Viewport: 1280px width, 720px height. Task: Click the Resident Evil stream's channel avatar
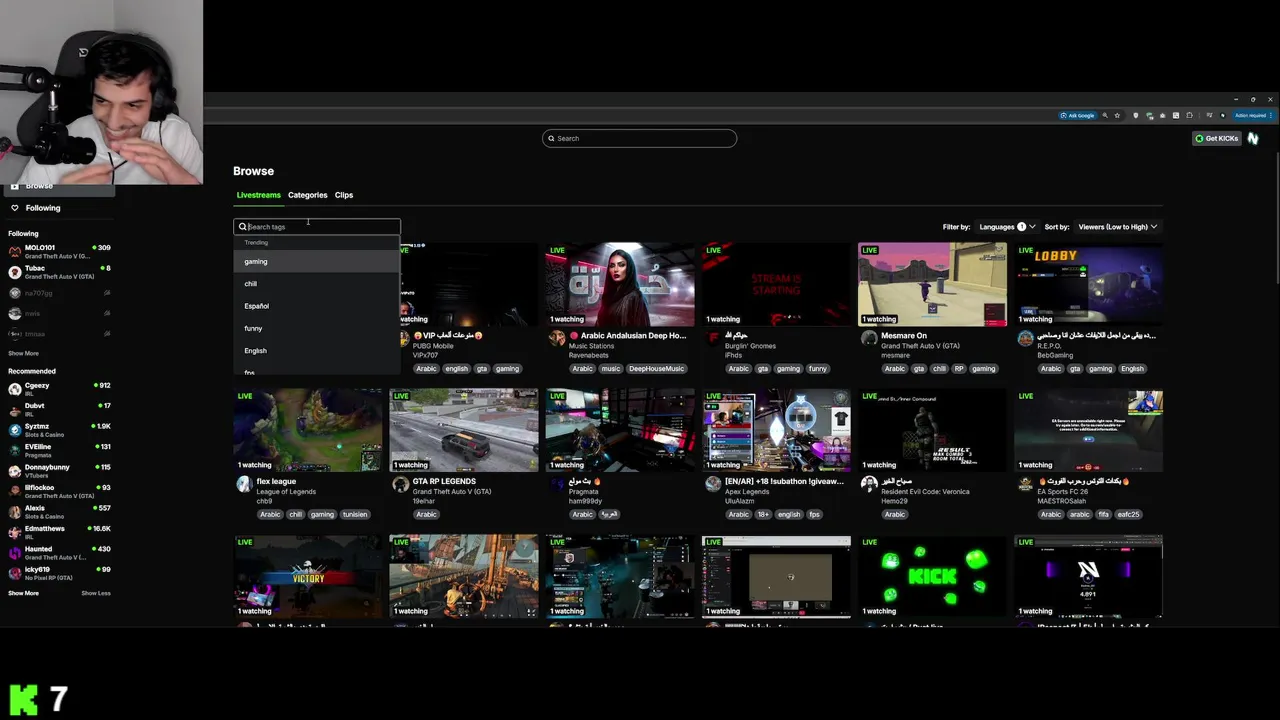(x=869, y=484)
